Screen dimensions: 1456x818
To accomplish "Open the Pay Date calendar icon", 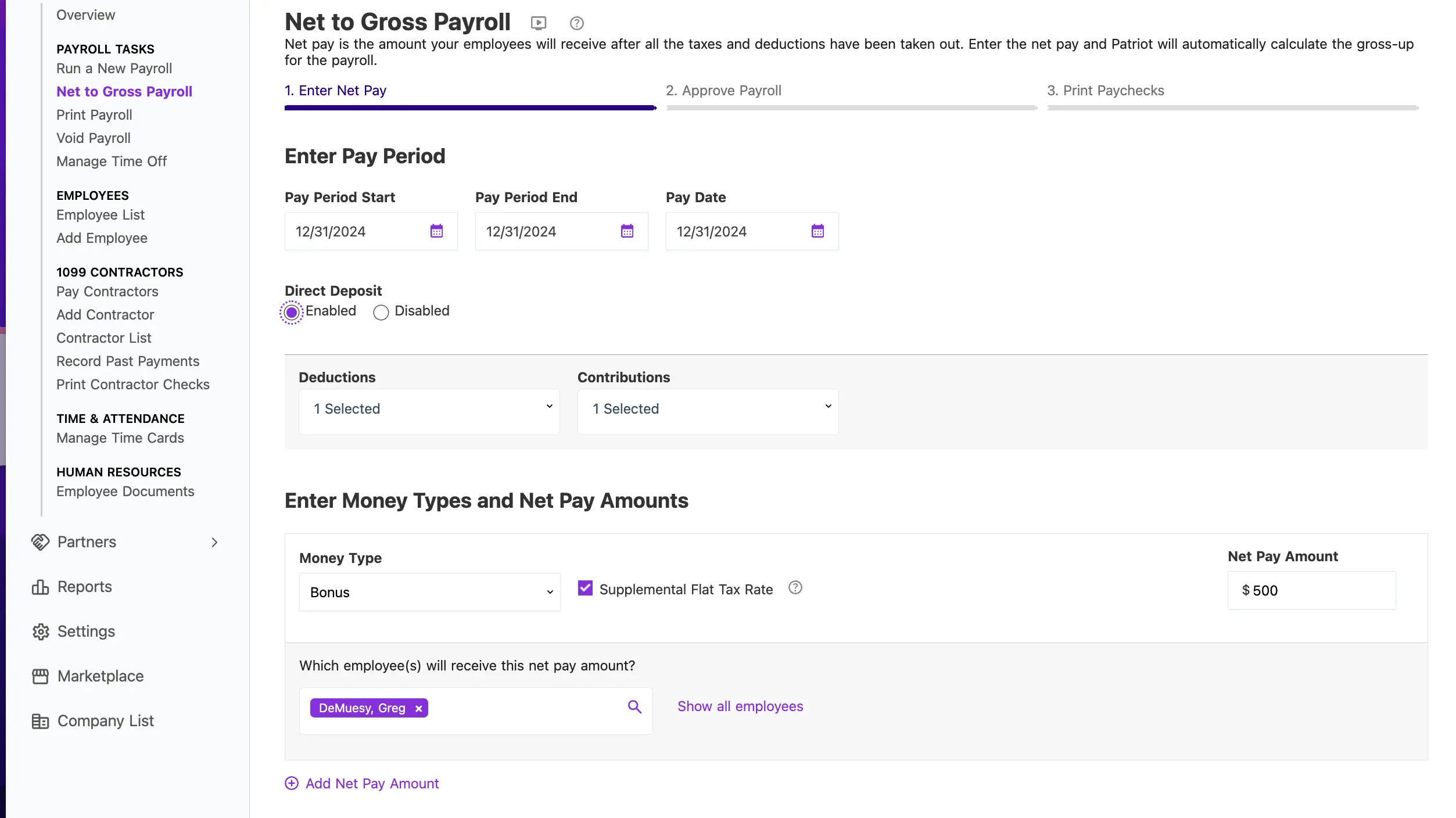I will [x=817, y=231].
